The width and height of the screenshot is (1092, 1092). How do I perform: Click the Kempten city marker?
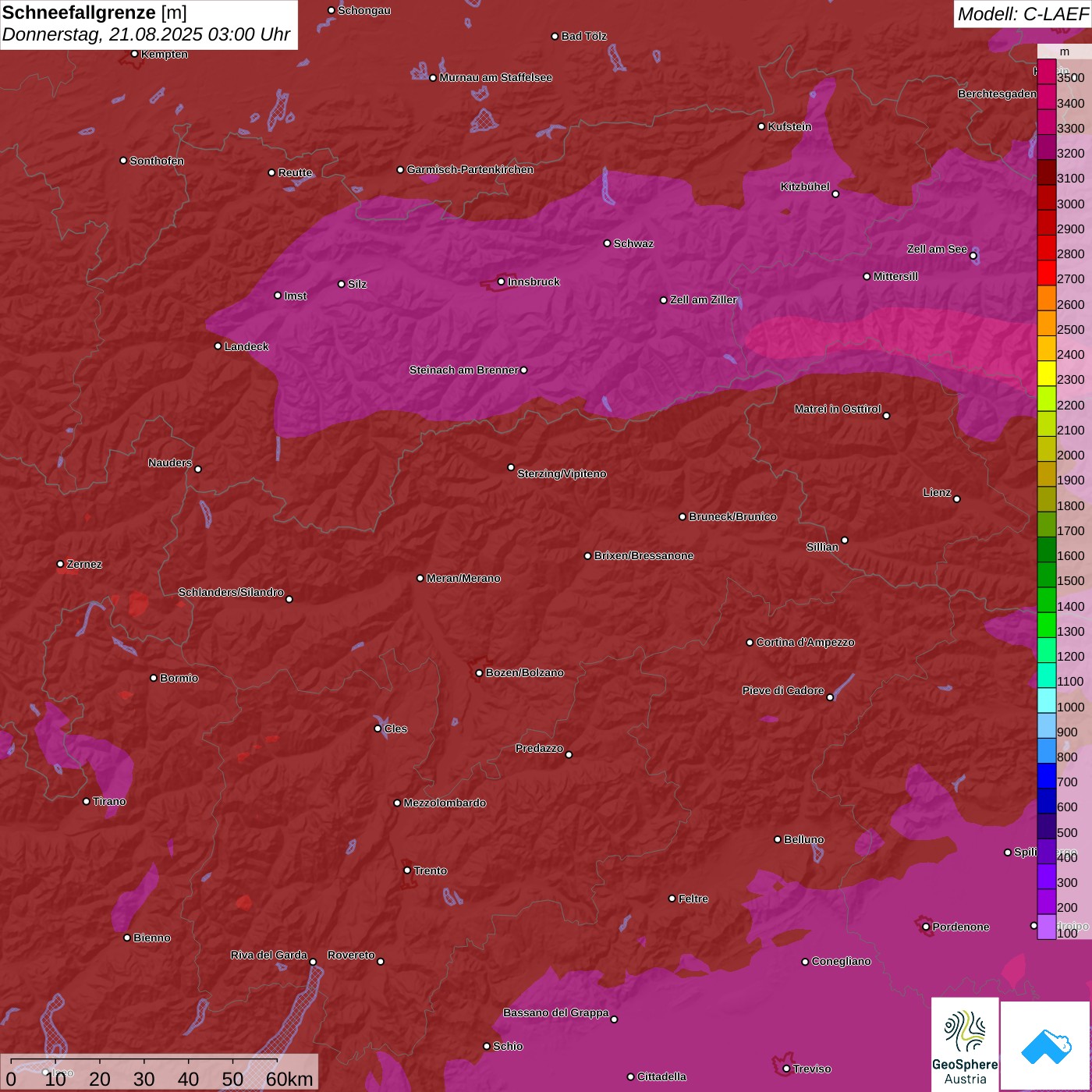point(134,54)
